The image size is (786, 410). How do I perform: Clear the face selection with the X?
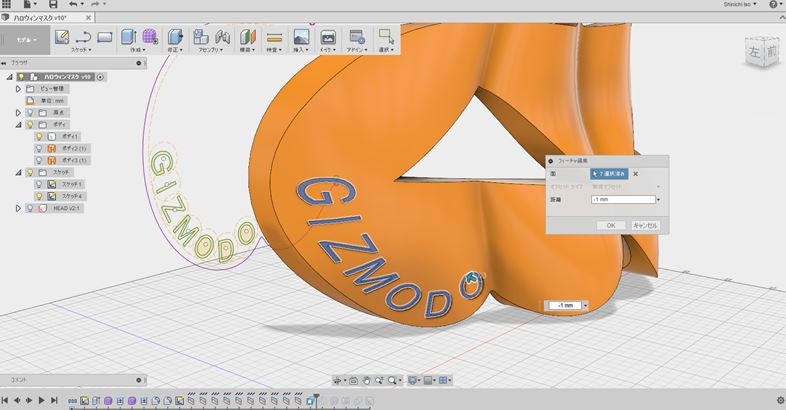pos(636,174)
